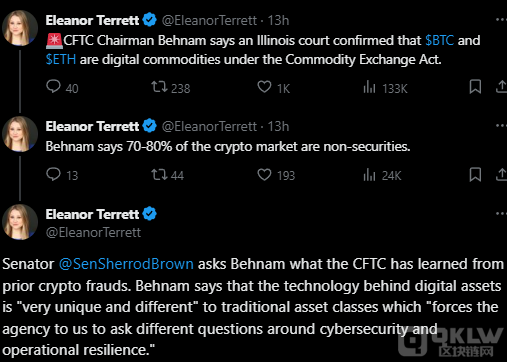Open the $BTC cashtag link
The height and width of the screenshot is (362, 507).
point(439,40)
